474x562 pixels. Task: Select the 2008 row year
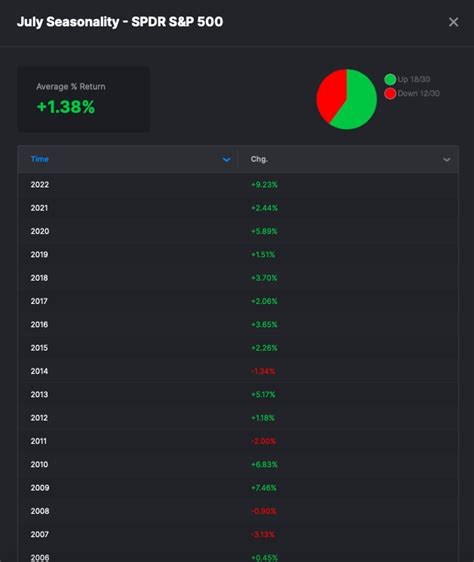click(40, 511)
